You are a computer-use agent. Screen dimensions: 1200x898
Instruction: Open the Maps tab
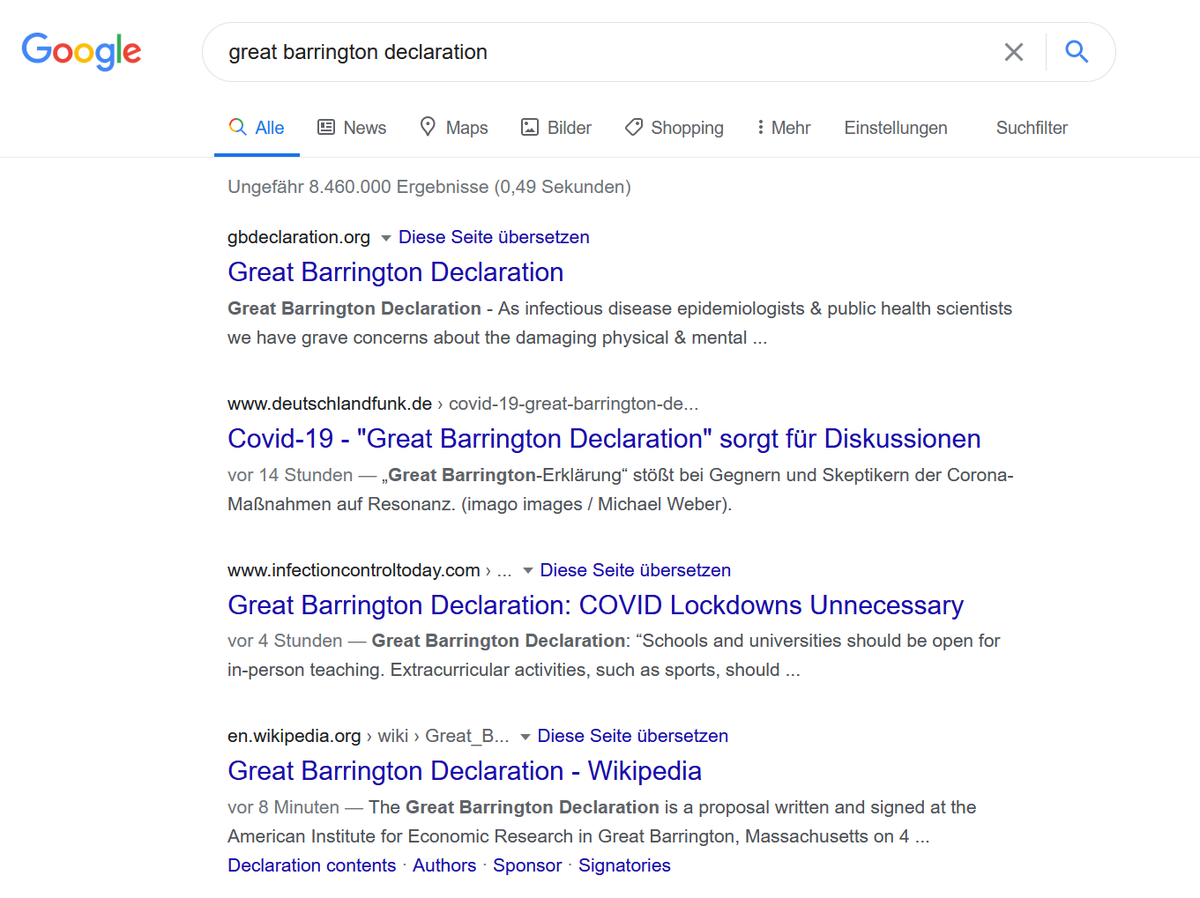[x=453, y=127]
